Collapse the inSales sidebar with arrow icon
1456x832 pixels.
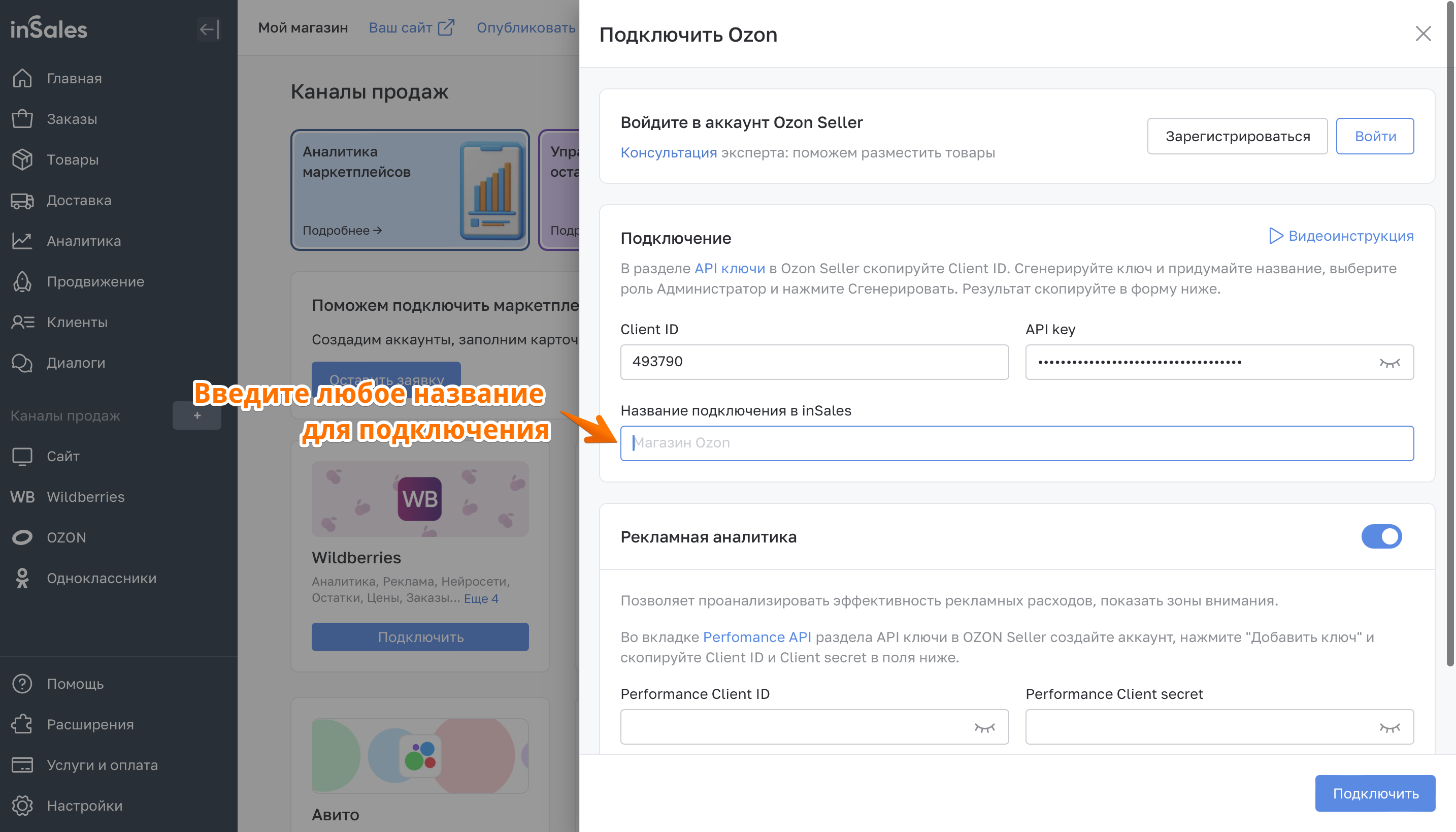209,29
